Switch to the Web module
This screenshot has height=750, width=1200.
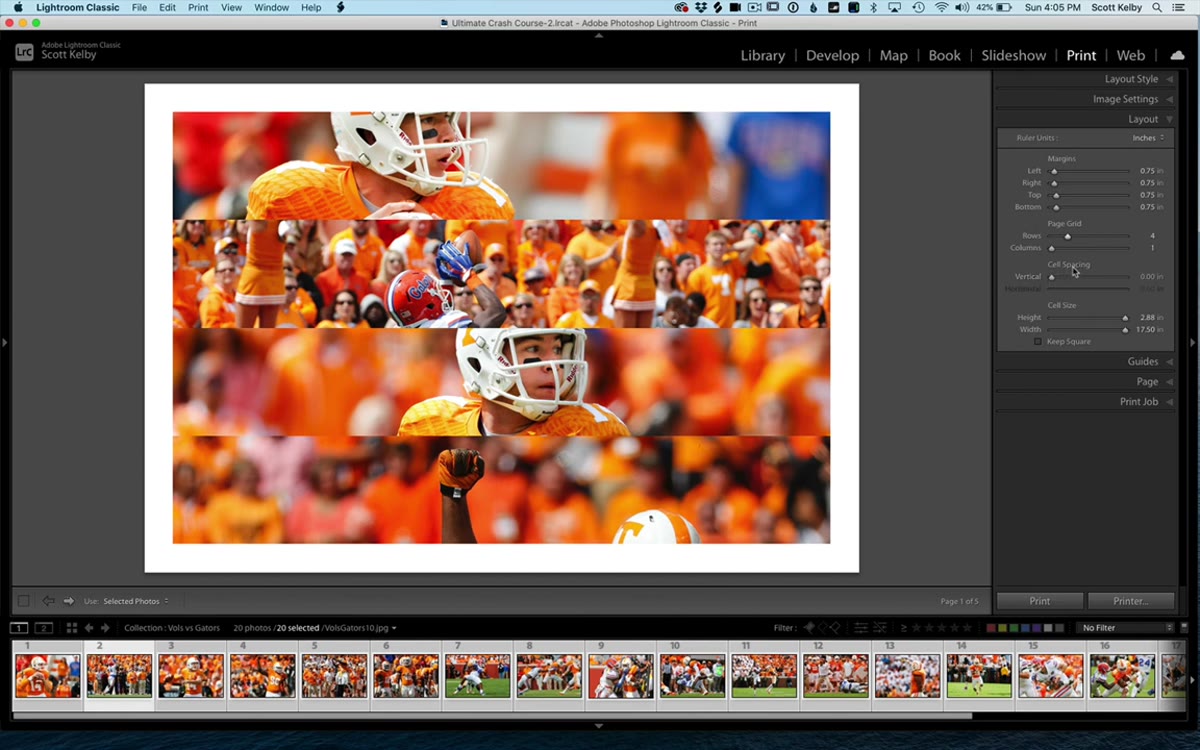point(1131,56)
